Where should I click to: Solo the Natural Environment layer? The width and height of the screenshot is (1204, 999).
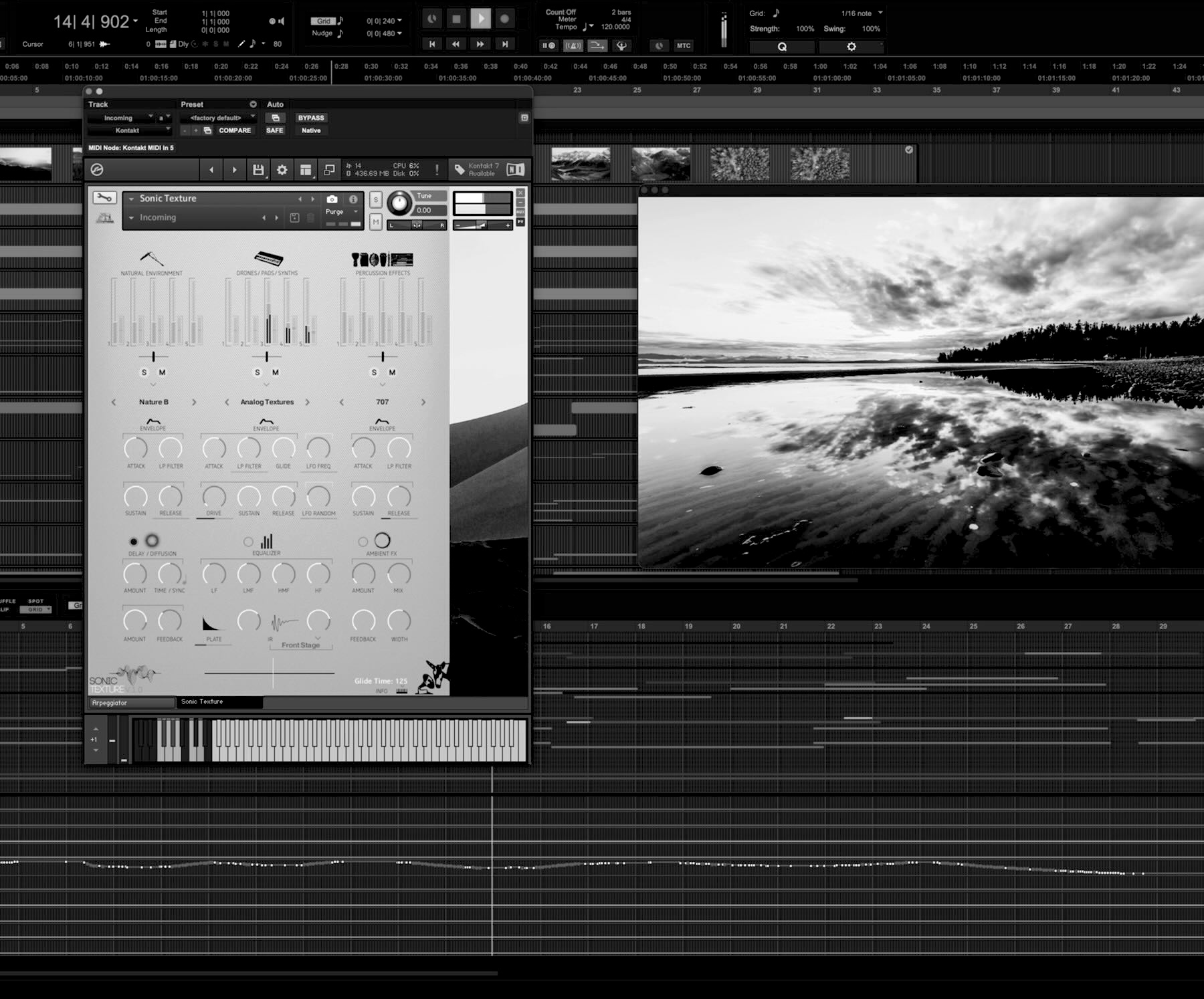tap(144, 372)
